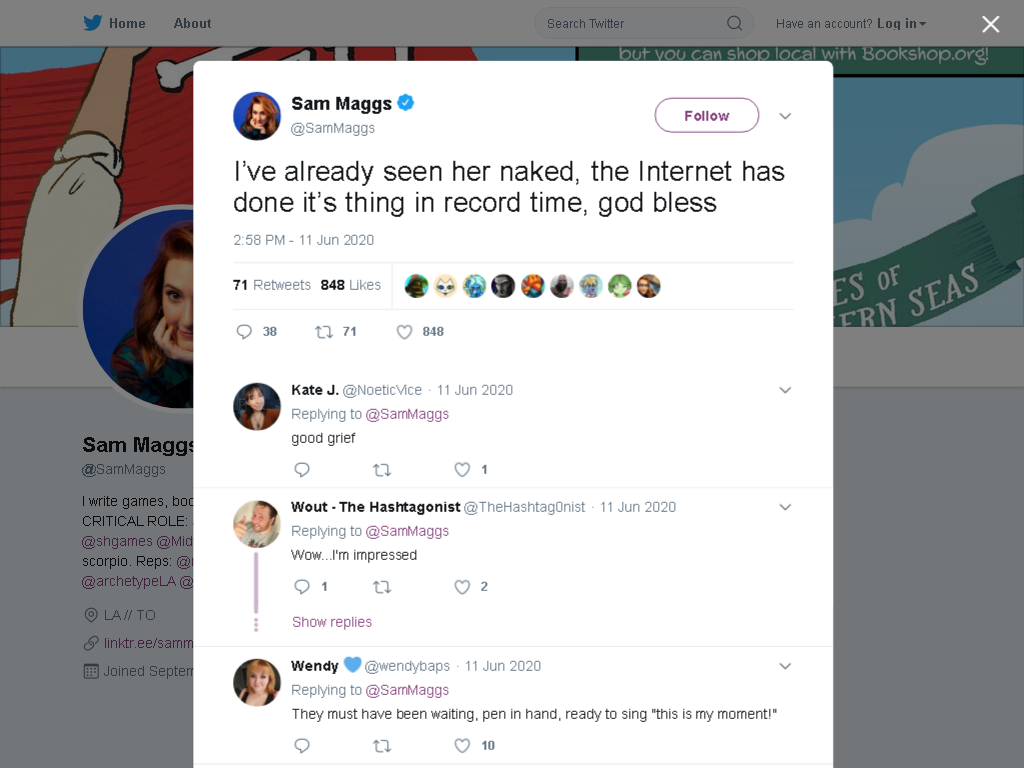
Task: Like the main tweet with 848 likes
Action: click(404, 332)
